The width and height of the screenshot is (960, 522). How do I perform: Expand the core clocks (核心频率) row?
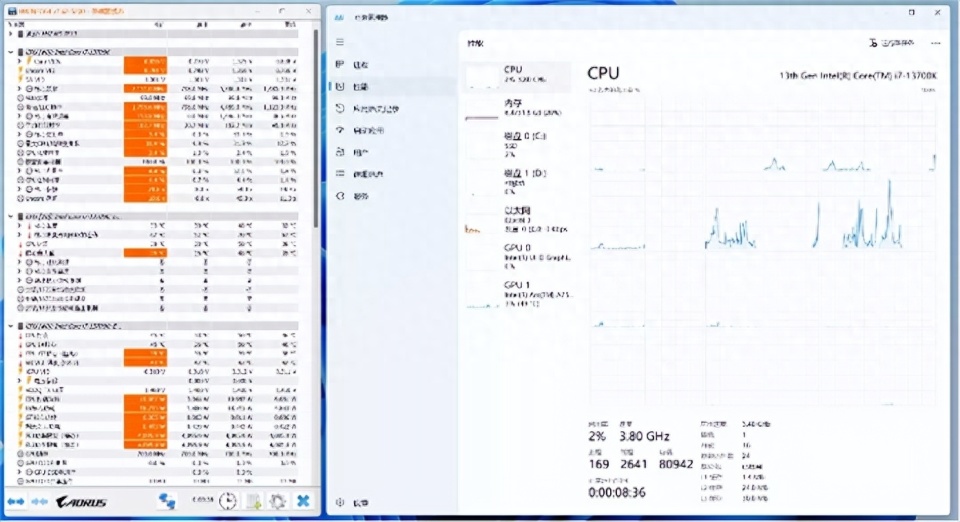[x=20, y=89]
